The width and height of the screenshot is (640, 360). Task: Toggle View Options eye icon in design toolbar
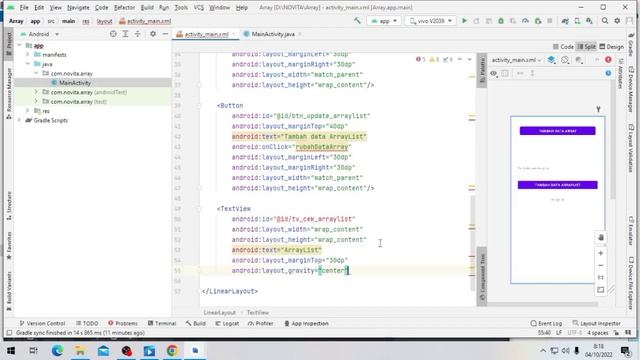493,73
